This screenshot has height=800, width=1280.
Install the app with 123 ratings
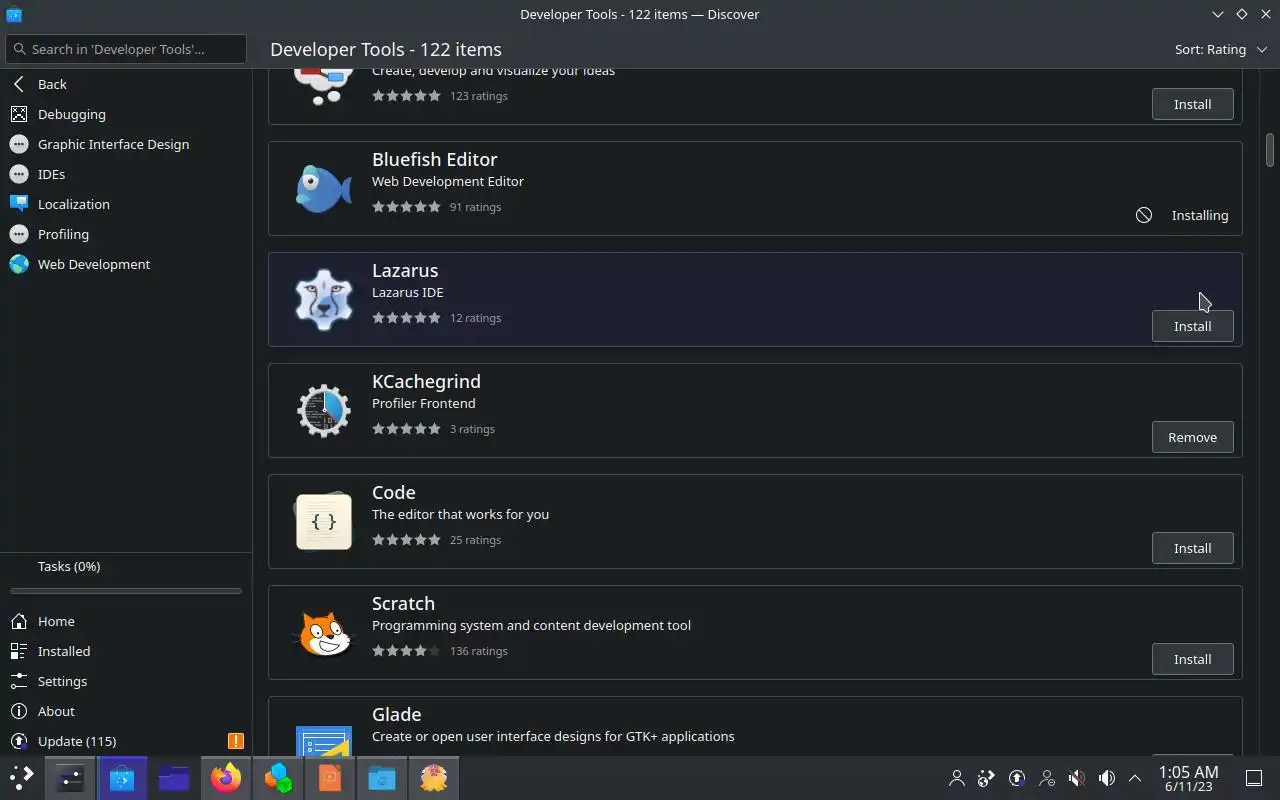tap(1192, 104)
